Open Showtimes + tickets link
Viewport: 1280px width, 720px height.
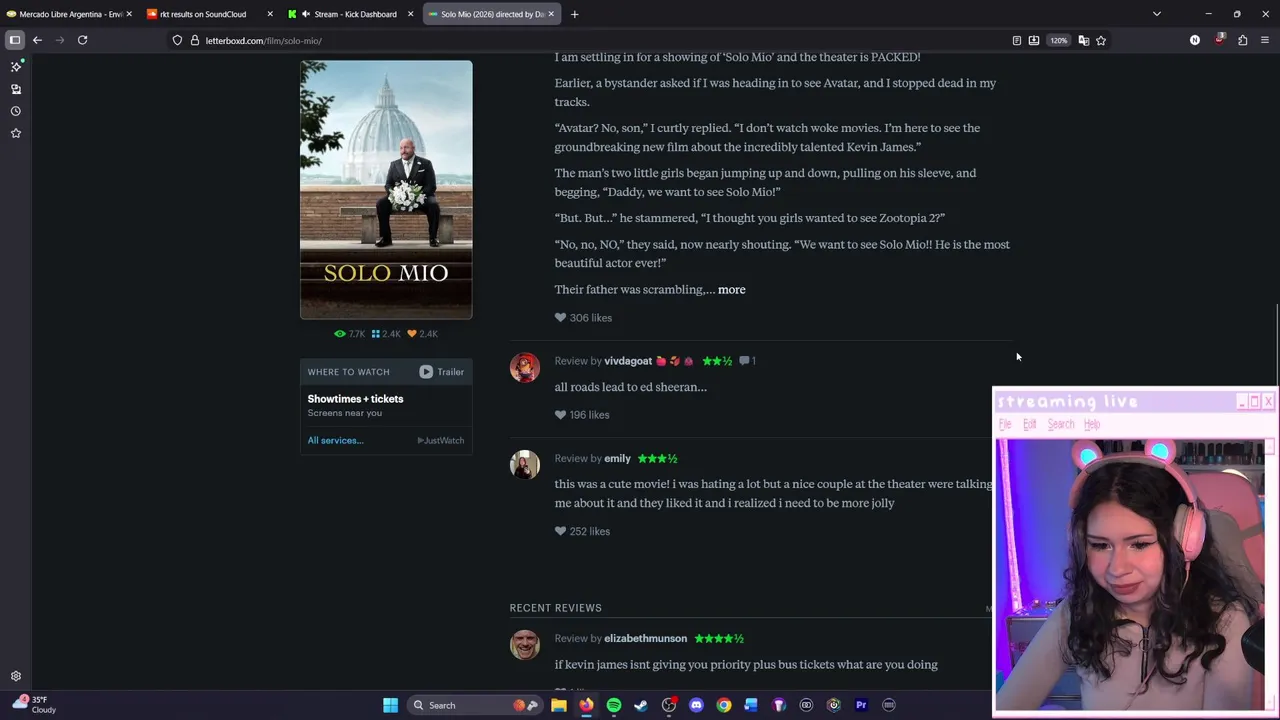[355, 399]
